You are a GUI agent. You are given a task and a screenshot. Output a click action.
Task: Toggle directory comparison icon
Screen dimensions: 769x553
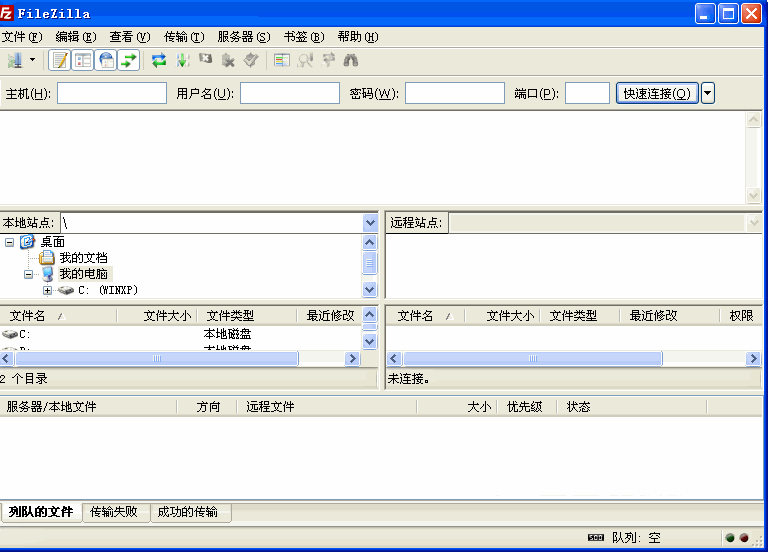(305, 60)
